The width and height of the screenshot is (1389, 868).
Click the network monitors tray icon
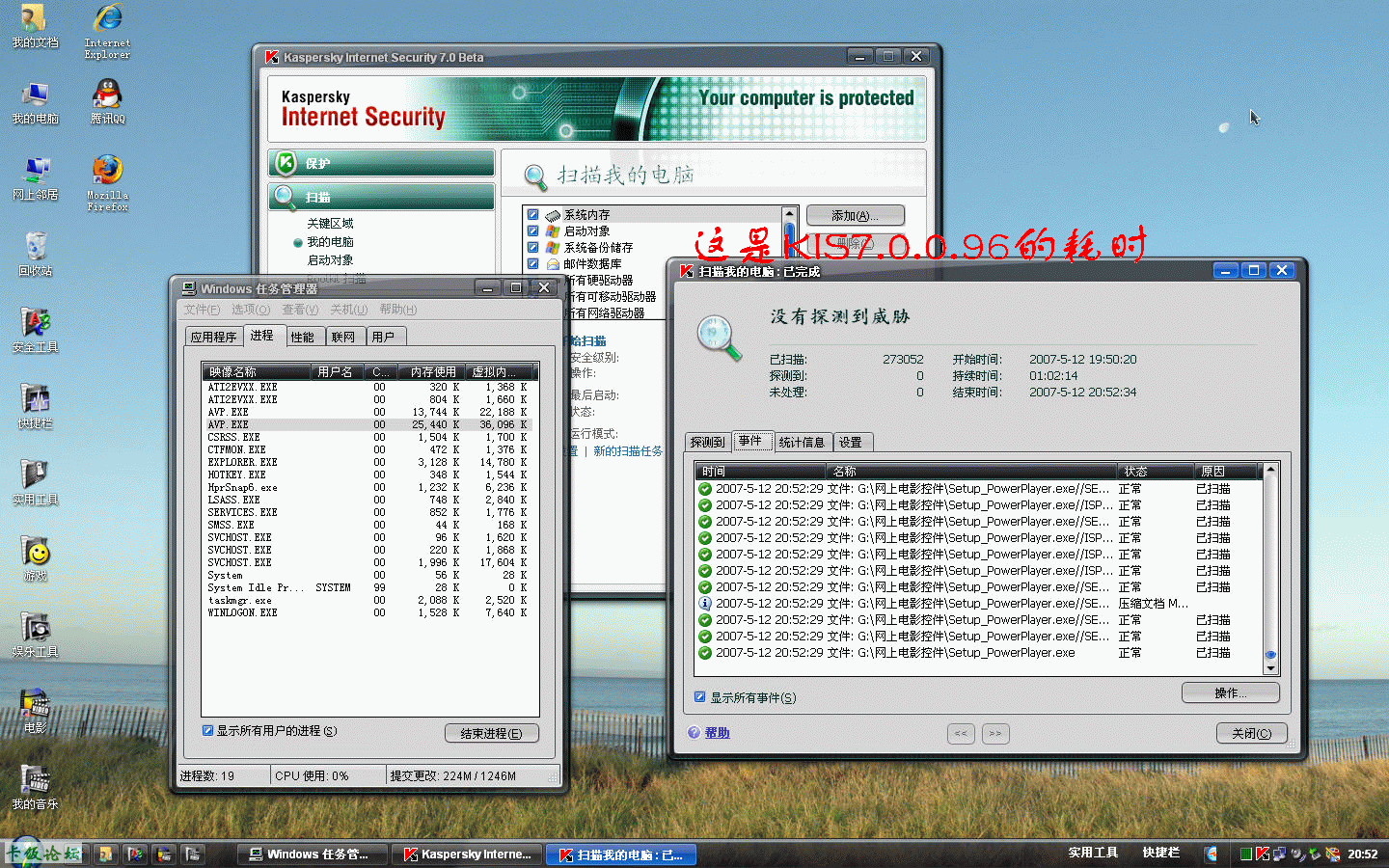click(1279, 854)
